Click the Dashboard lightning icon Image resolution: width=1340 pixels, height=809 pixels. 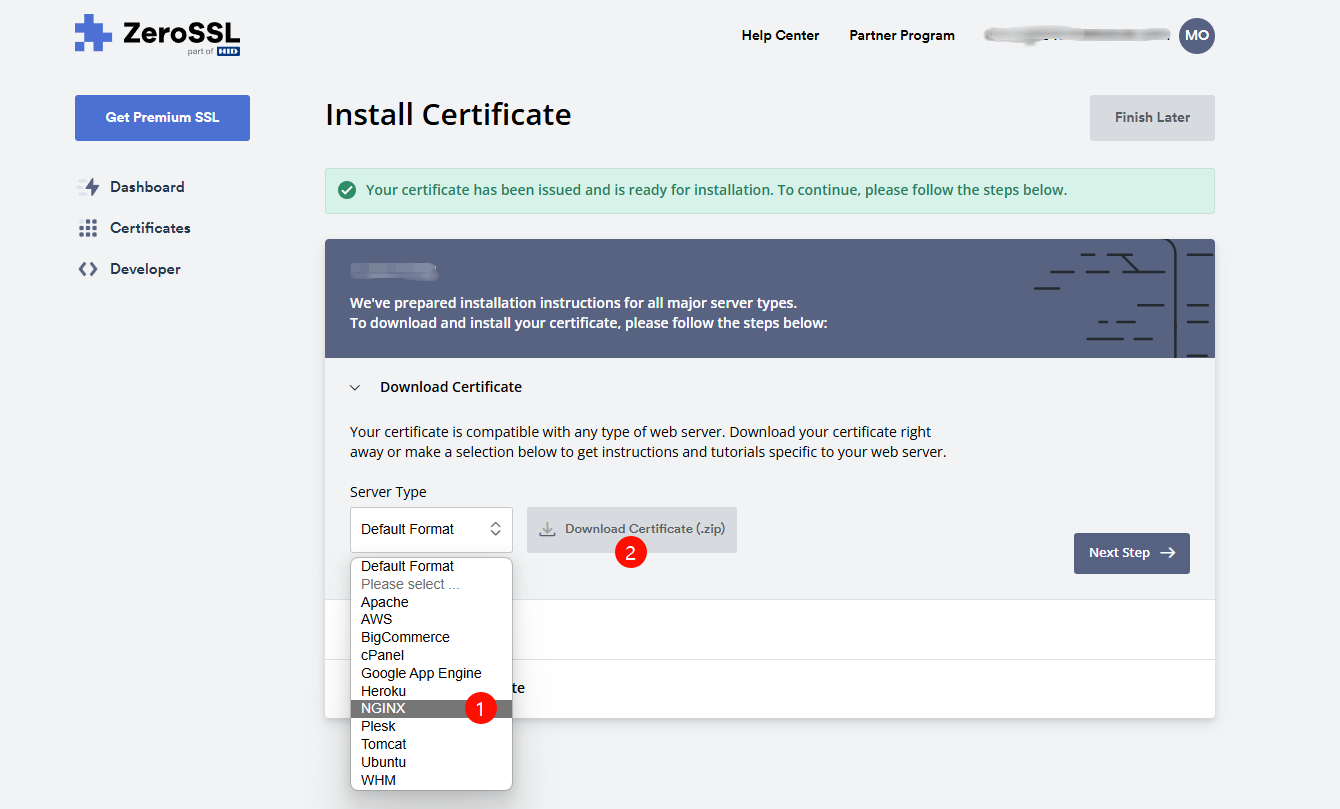click(x=88, y=187)
